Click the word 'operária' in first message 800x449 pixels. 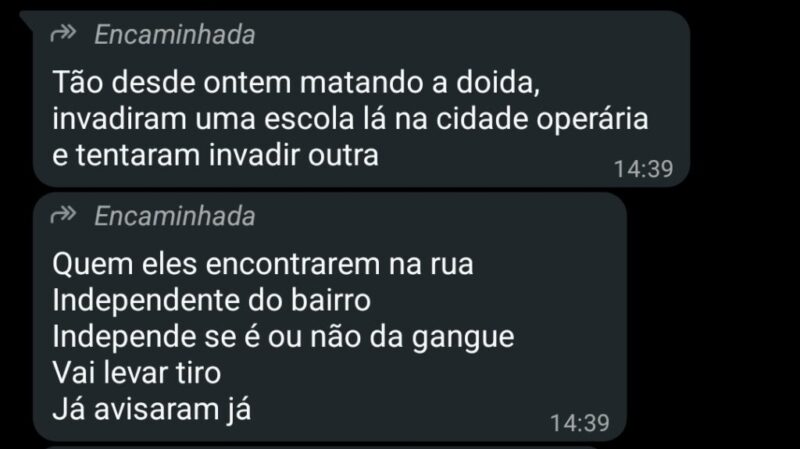(592, 120)
